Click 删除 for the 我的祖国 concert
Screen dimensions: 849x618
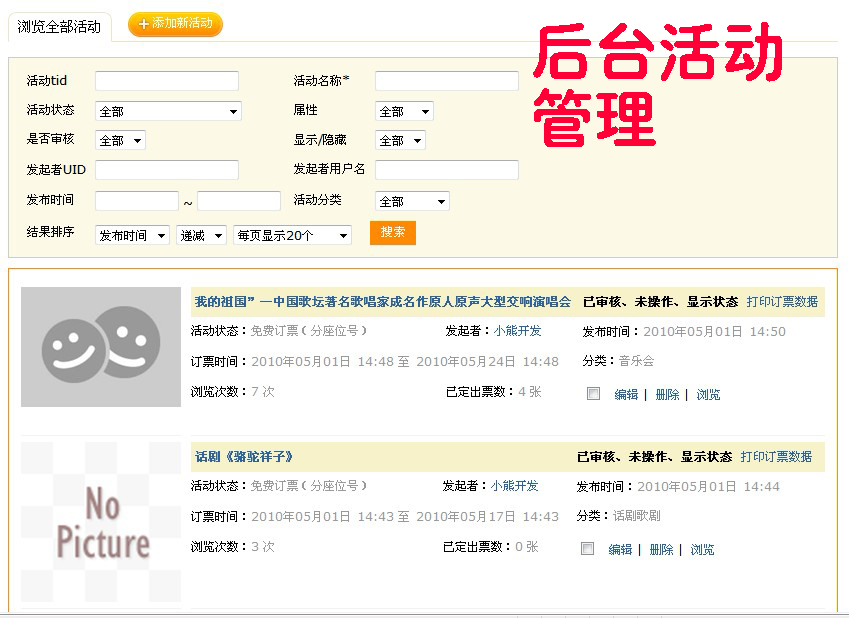coord(667,395)
